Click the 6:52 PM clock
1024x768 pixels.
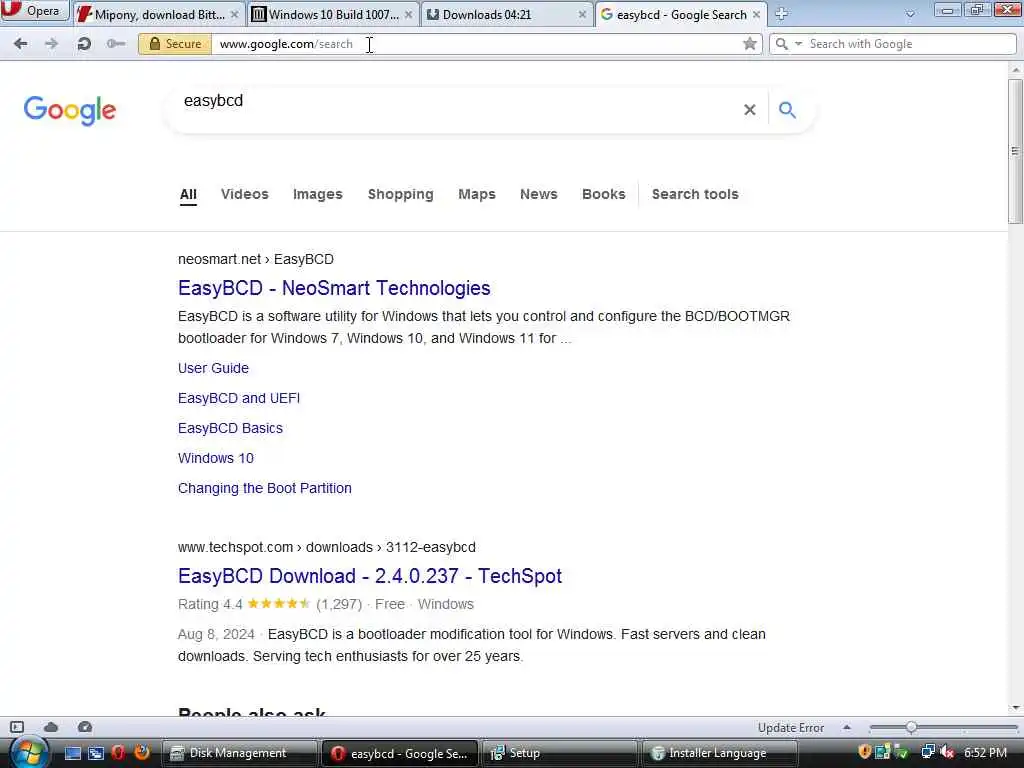[985, 753]
